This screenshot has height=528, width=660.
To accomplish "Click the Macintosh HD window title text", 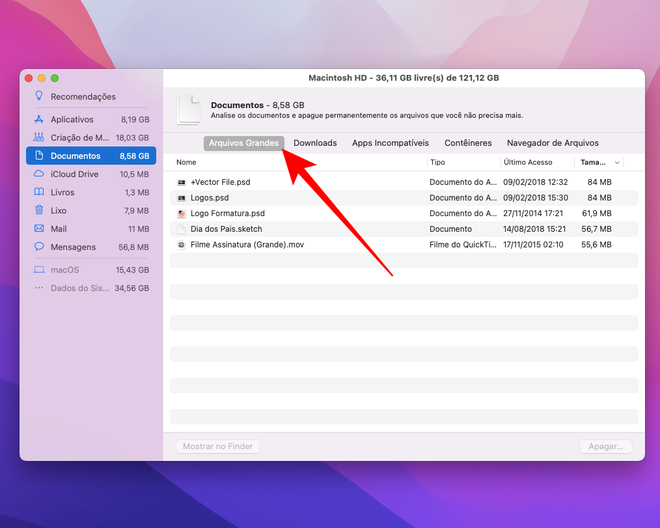I will pyautogui.click(x=404, y=78).
